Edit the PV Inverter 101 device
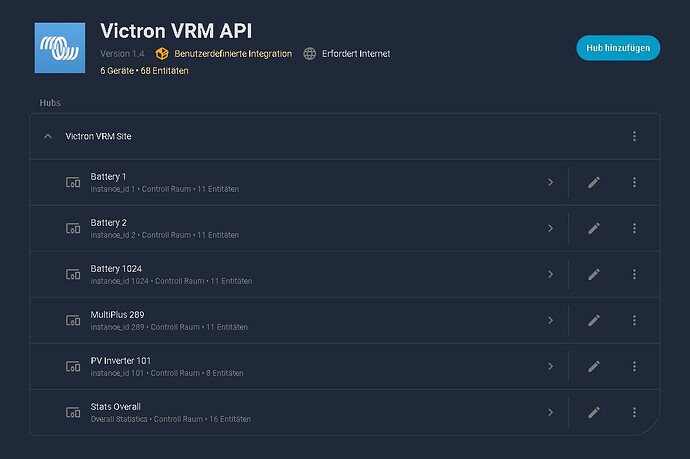This screenshot has width=690, height=459. (594, 366)
